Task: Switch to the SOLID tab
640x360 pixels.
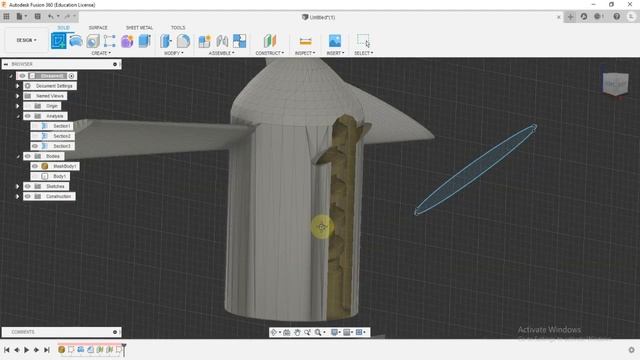Action: [x=63, y=28]
